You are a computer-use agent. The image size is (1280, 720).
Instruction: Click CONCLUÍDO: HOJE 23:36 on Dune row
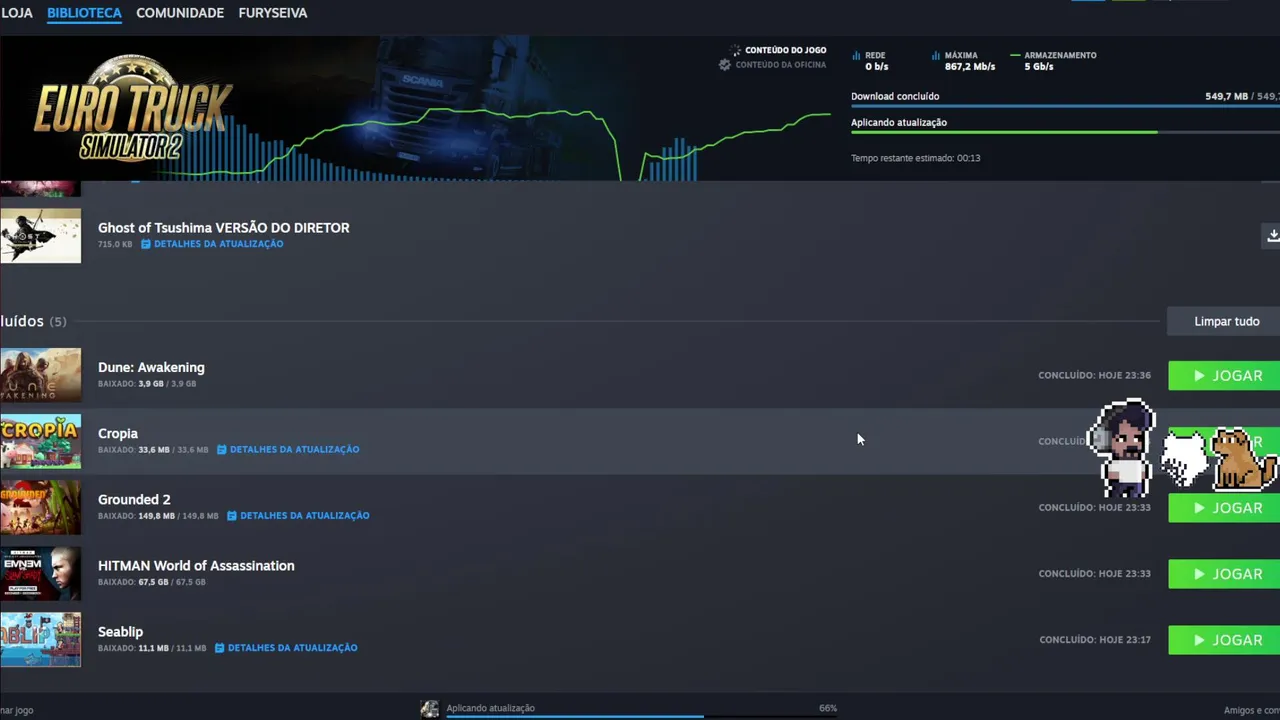pyautogui.click(x=1094, y=376)
